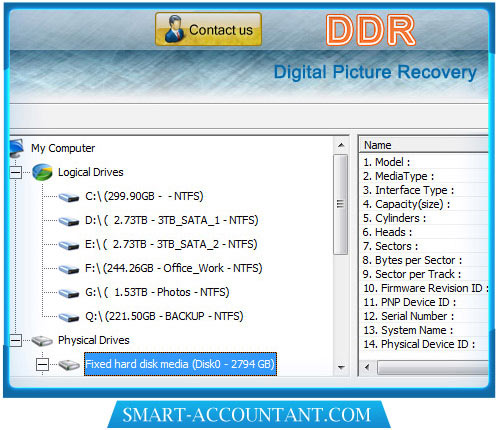Viewport: 500px width, 430px height.
Task: Click the Logical Drives globe icon
Action: coord(42,172)
